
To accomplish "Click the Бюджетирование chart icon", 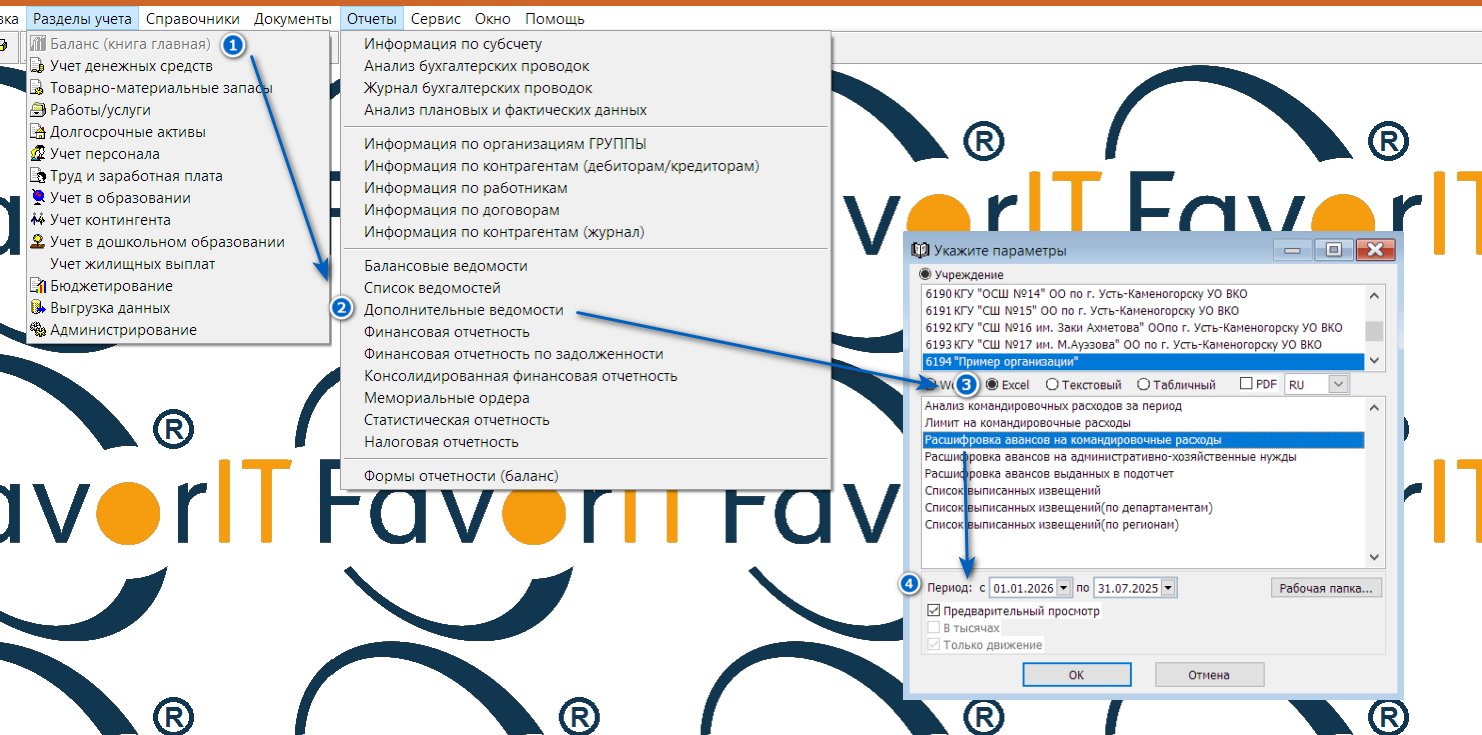I will (39, 286).
